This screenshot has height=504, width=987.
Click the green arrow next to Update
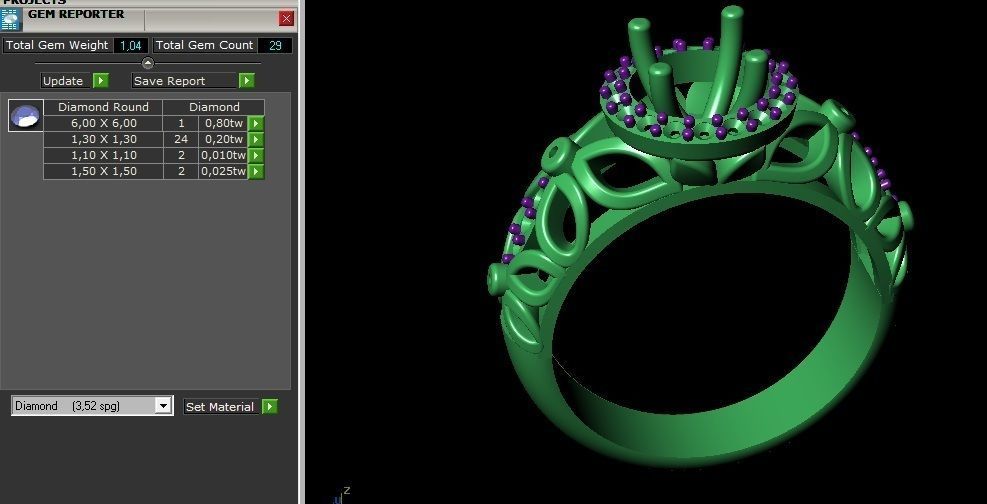(x=101, y=81)
